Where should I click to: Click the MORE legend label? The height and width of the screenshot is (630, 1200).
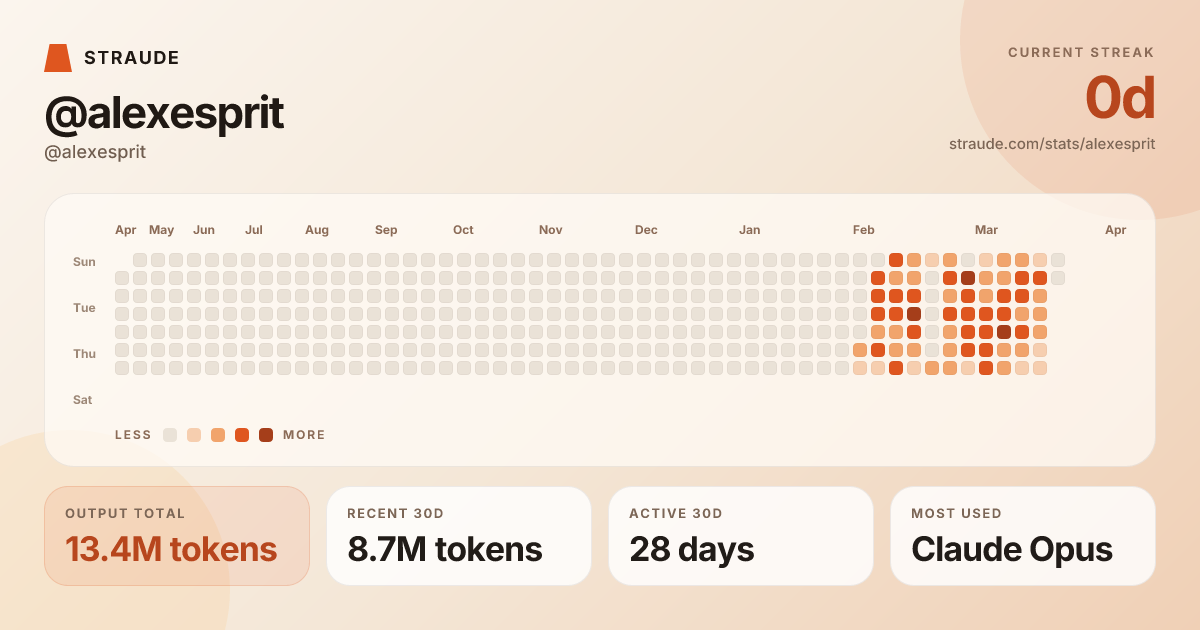click(x=304, y=435)
